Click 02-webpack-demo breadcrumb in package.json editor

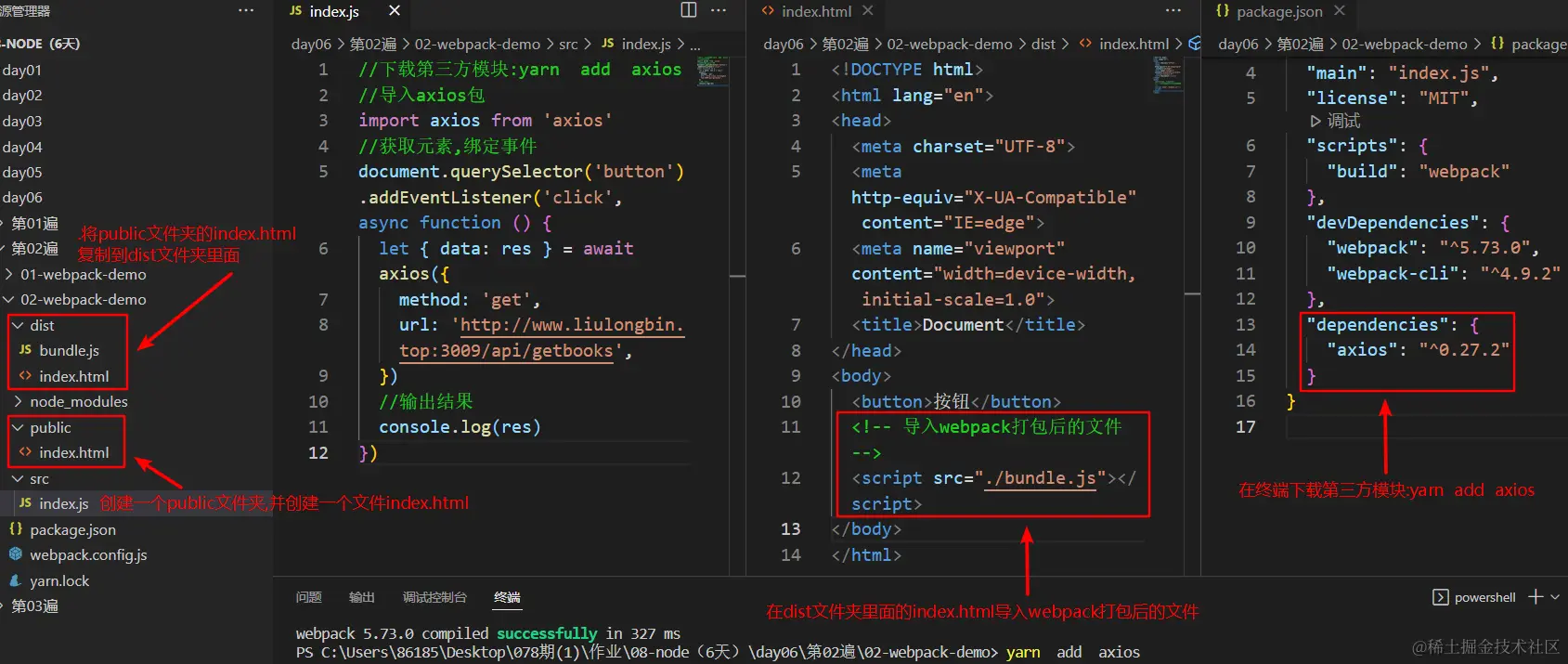[x=1405, y=44]
